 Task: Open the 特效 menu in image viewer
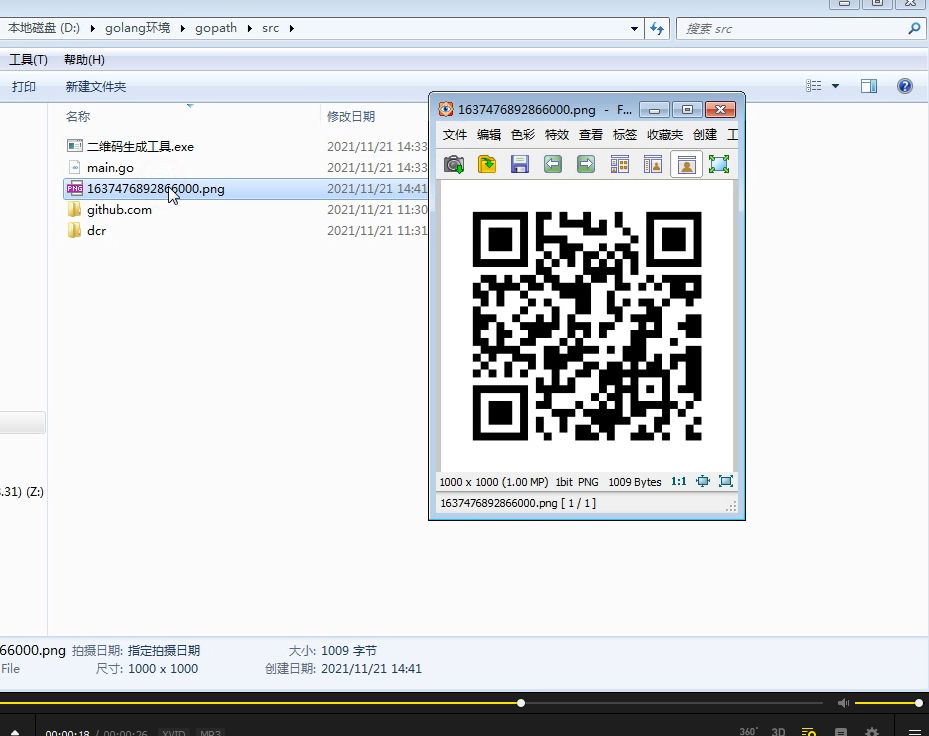tap(557, 135)
